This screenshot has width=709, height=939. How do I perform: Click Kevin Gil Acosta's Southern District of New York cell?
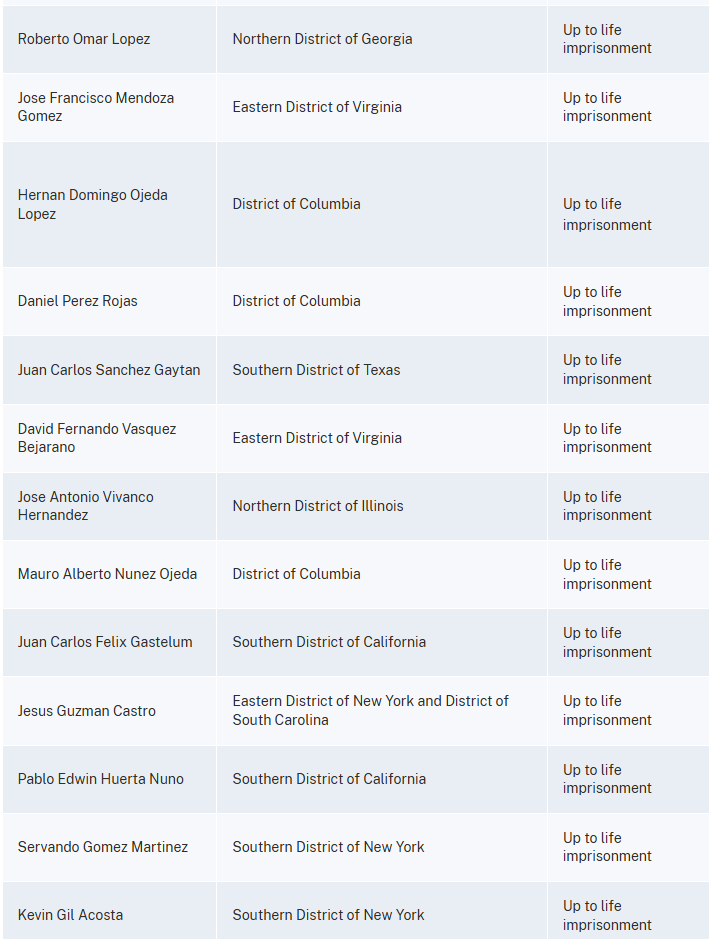point(328,915)
